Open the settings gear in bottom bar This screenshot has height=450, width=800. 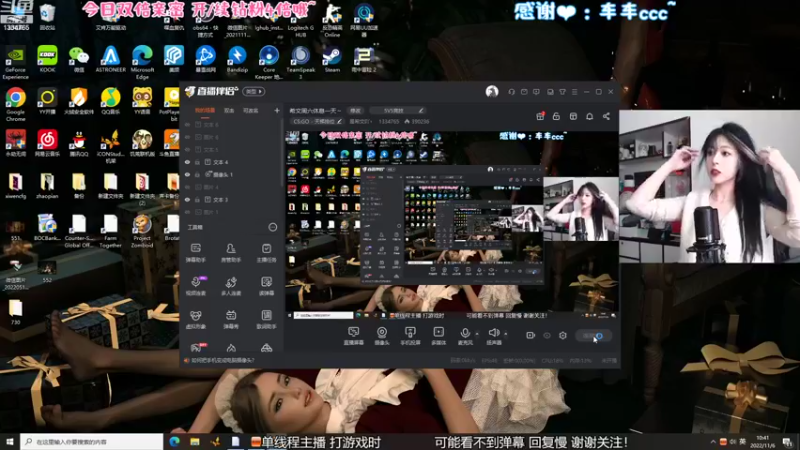(x=563, y=335)
